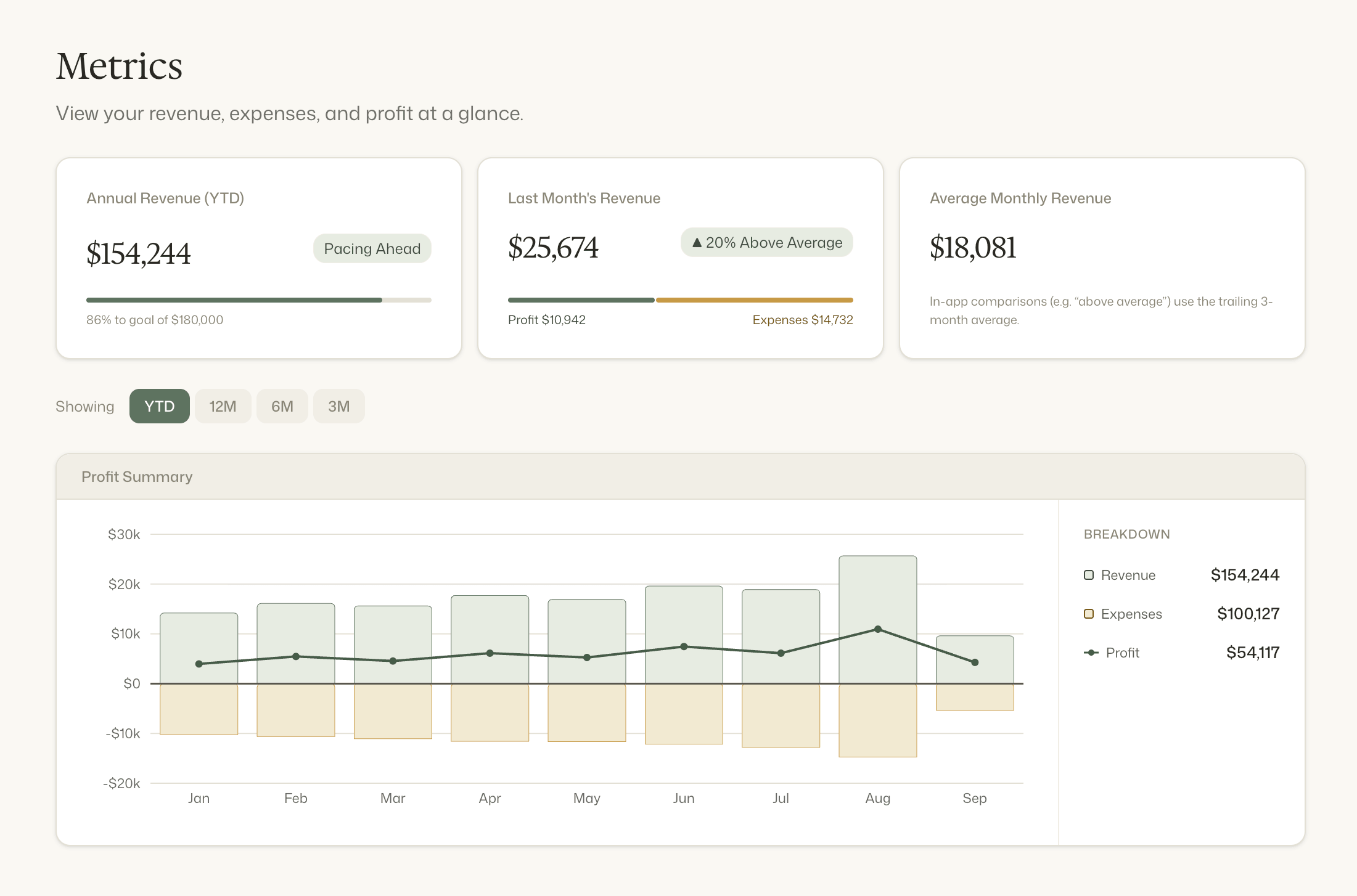Click the green profit segment of last month's bar
The height and width of the screenshot is (896, 1357).
581,300
